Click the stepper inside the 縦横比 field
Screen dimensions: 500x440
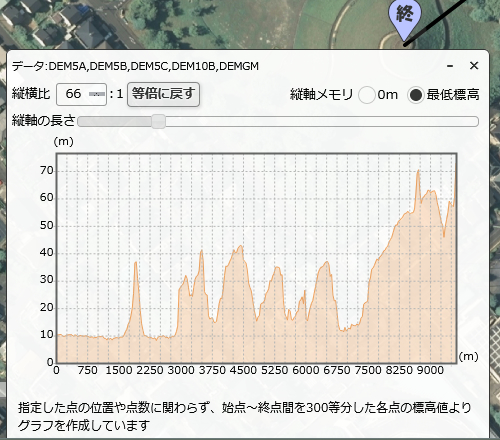coord(97,94)
